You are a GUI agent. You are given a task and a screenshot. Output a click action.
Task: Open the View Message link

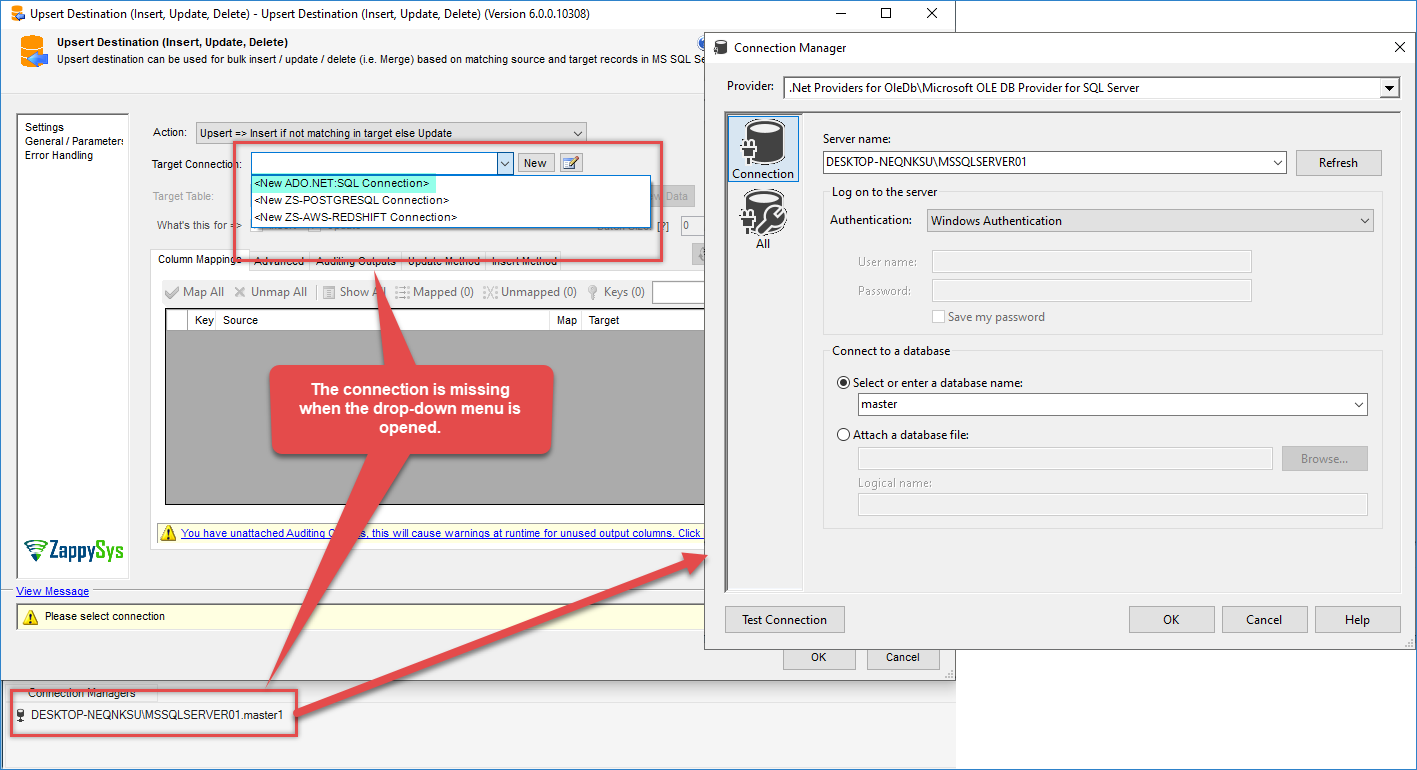[52, 591]
